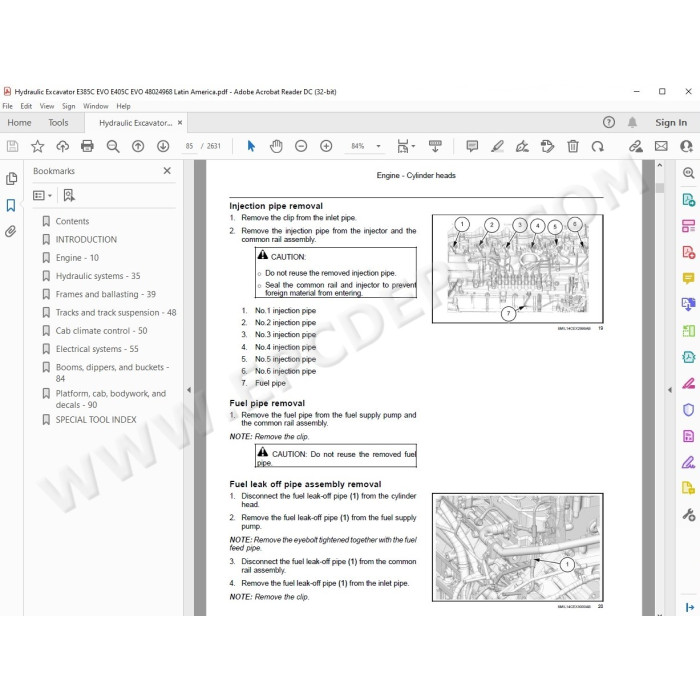This screenshot has width=700, height=700.
Task: Open the Help menu
Action: (123, 106)
